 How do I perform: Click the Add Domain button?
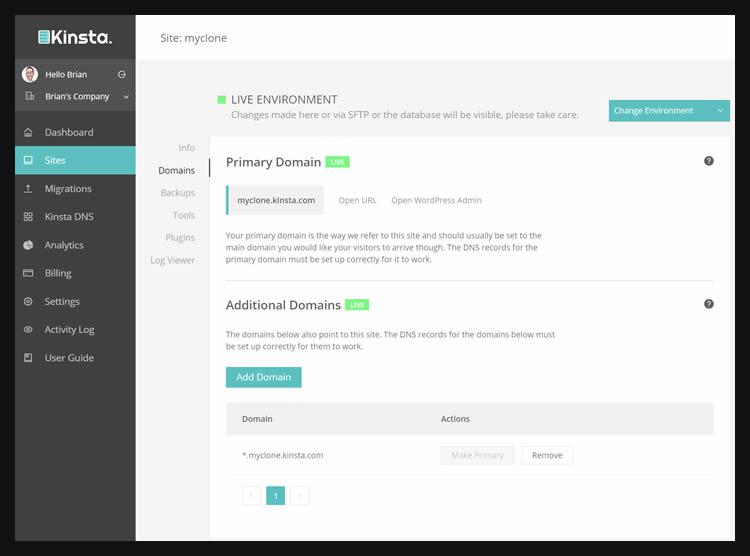click(263, 377)
